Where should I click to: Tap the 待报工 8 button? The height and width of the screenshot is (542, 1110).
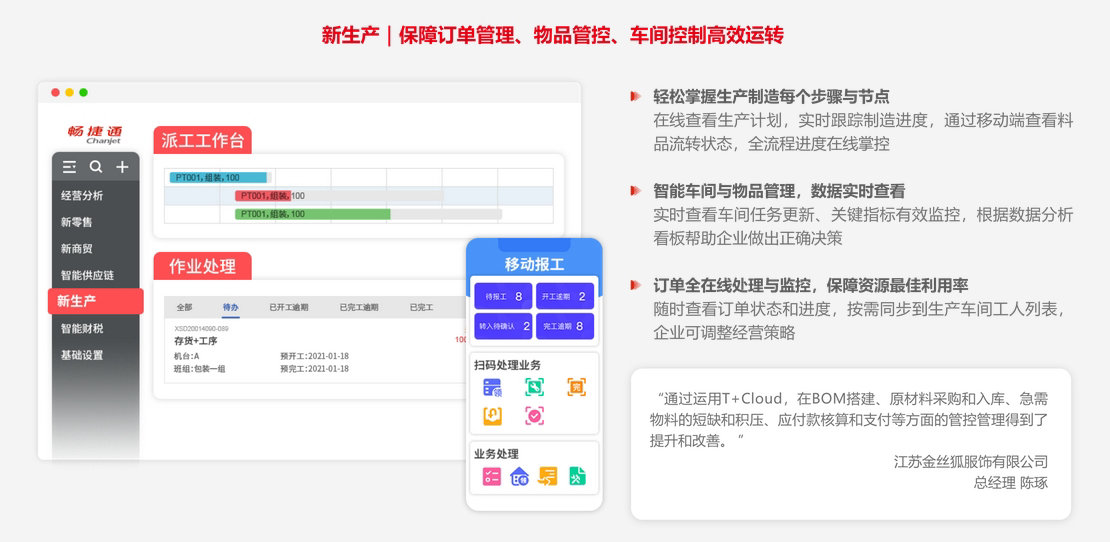(505, 296)
